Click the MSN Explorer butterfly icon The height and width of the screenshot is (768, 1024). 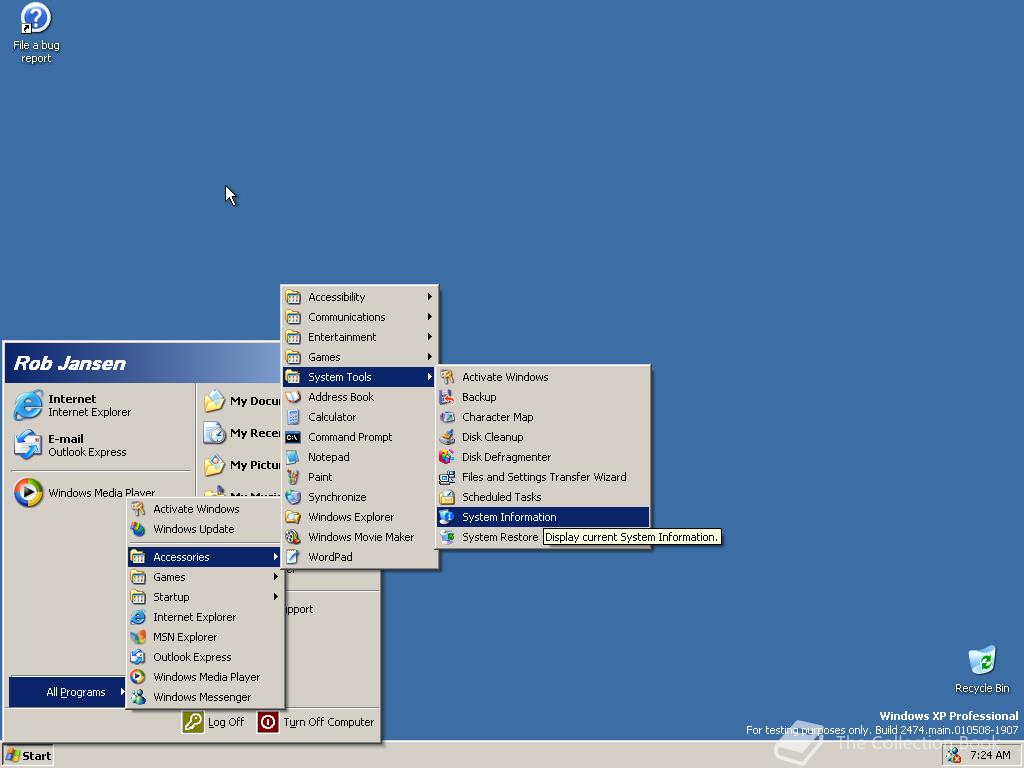(x=138, y=637)
